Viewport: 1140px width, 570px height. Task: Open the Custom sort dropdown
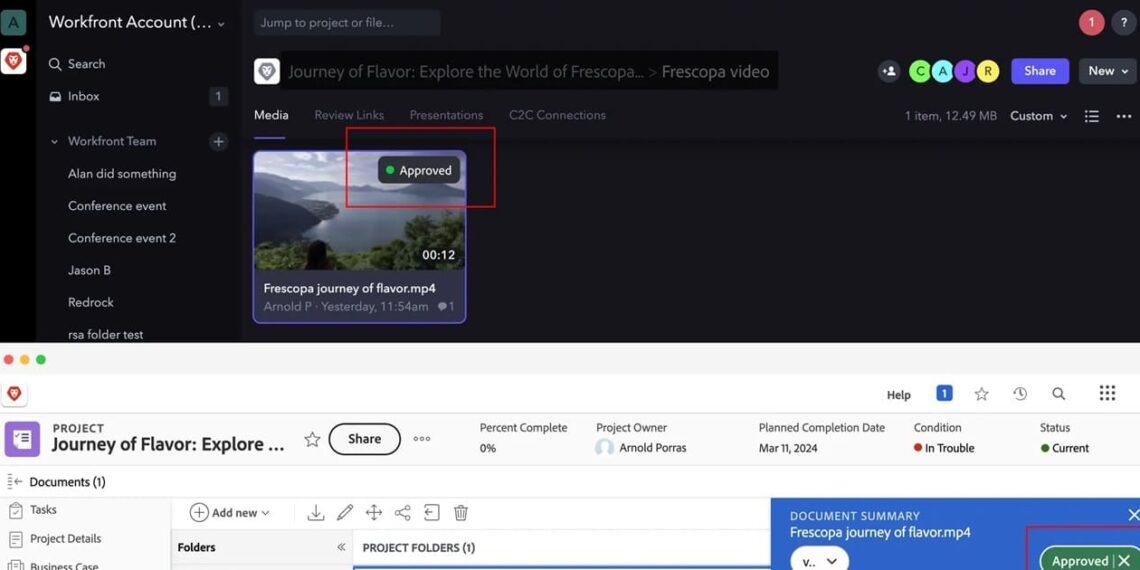[x=1038, y=116]
